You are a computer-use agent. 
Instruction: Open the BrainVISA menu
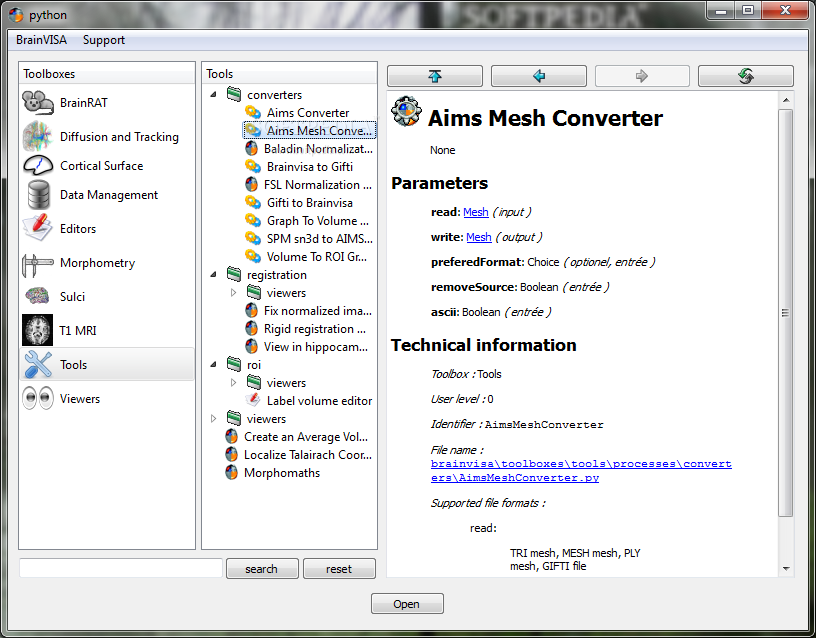point(42,40)
